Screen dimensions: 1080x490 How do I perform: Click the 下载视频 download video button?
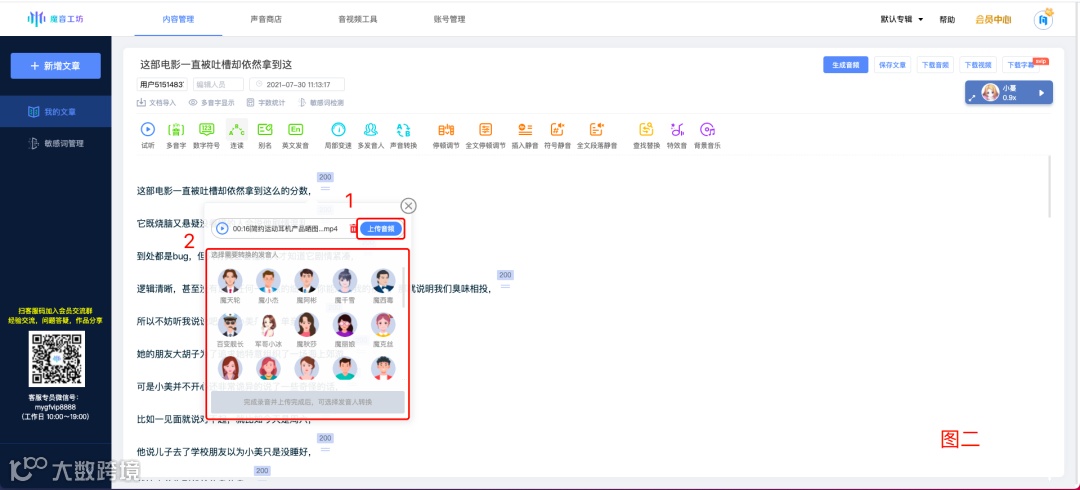tap(978, 65)
